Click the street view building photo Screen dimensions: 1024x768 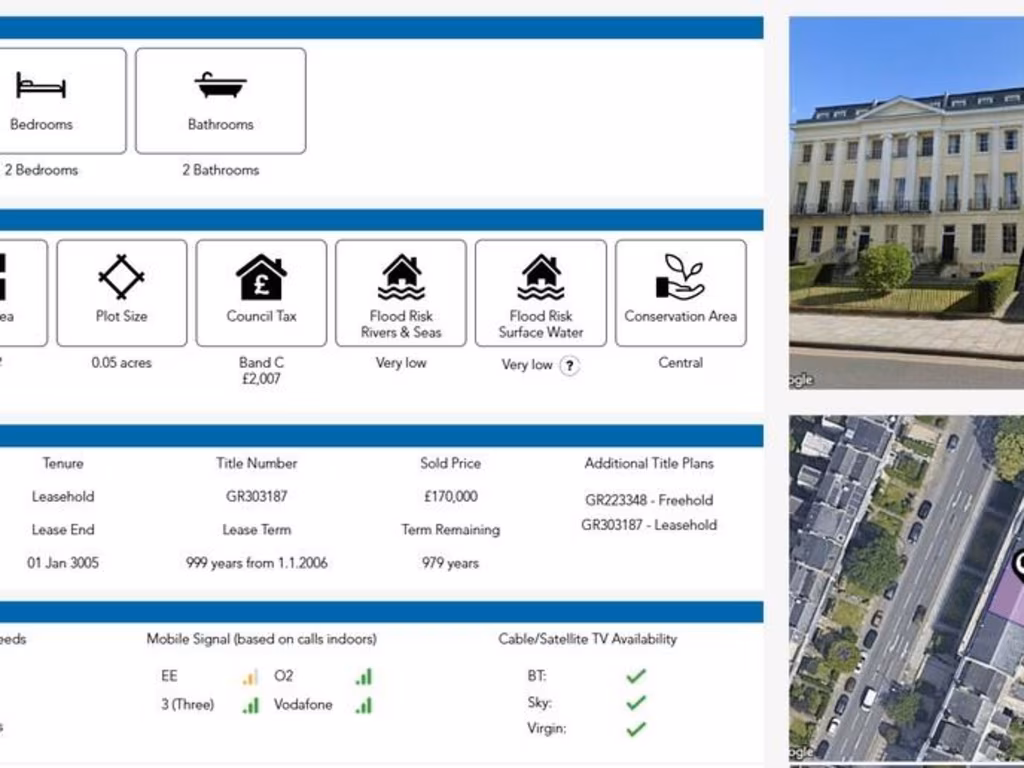[x=905, y=202]
